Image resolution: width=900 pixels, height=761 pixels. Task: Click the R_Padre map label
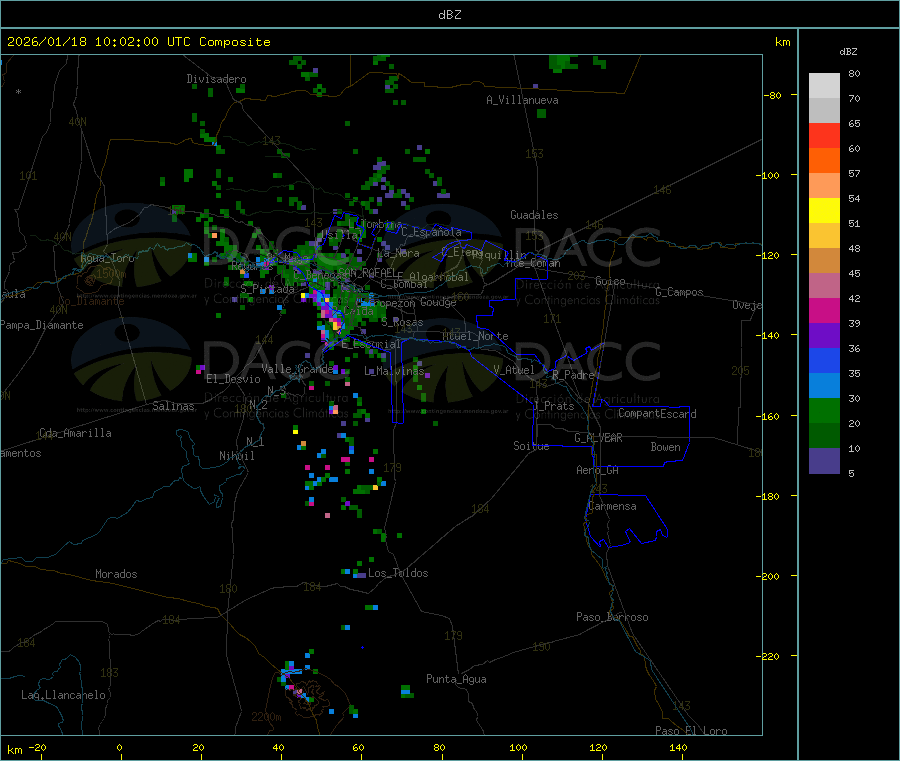[x=573, y=375]
